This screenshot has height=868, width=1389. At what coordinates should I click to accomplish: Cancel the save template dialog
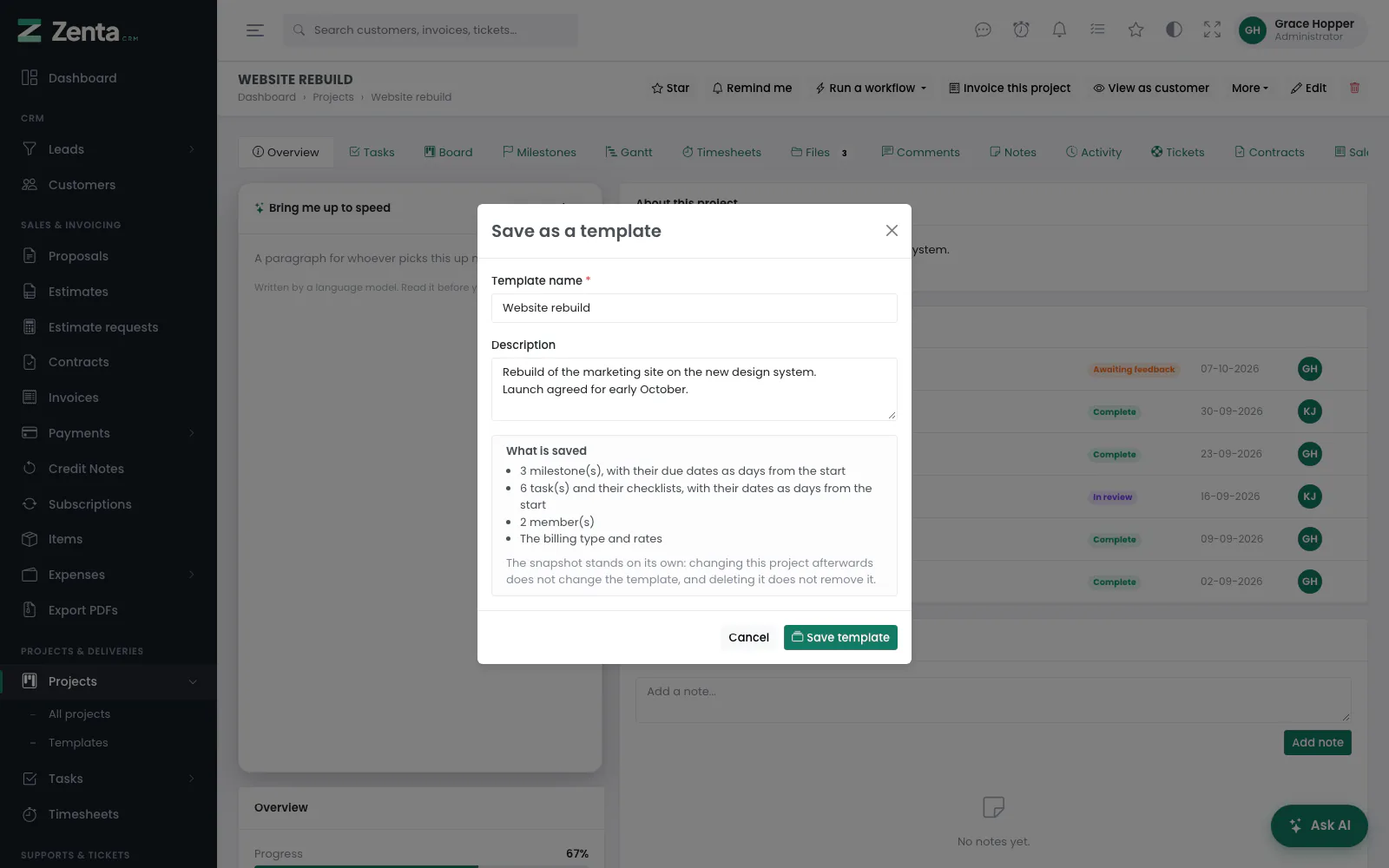(748, 637)
